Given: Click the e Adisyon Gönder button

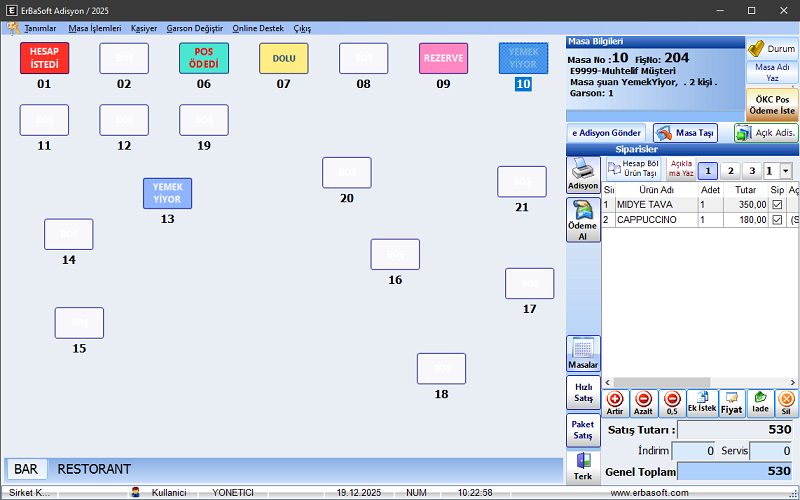Looking at the screenshot, I should click(607, 133).
